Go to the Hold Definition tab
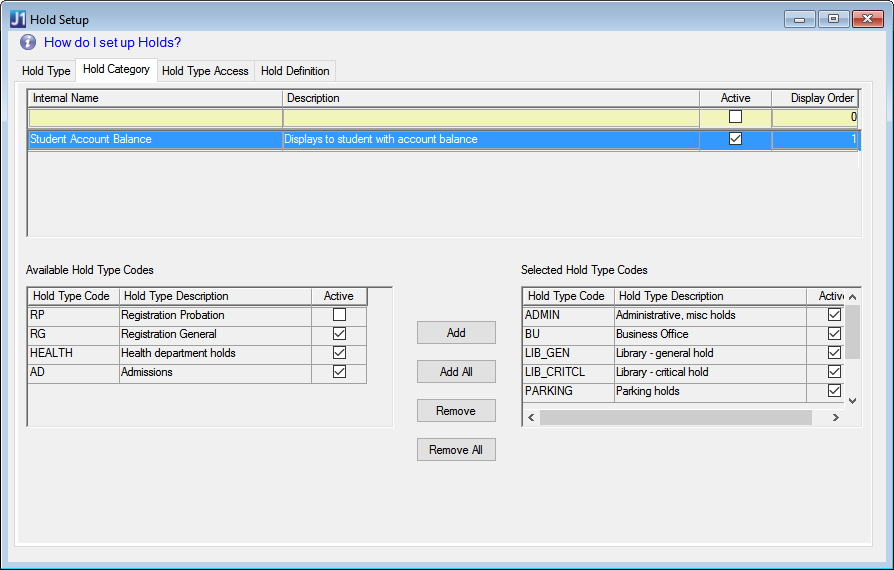This screenshot has height=570, width=894. [x=295, y=71]
